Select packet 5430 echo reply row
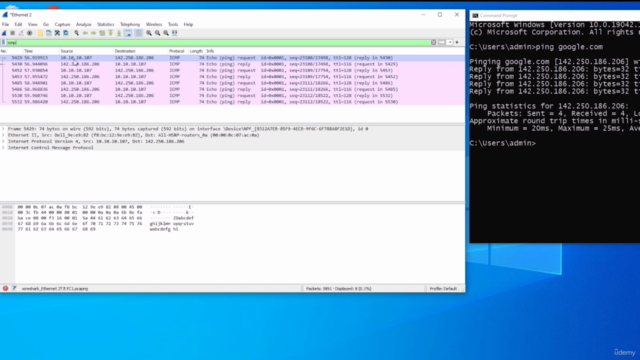This screenshot has height=360, width=640. coord(232,64)
